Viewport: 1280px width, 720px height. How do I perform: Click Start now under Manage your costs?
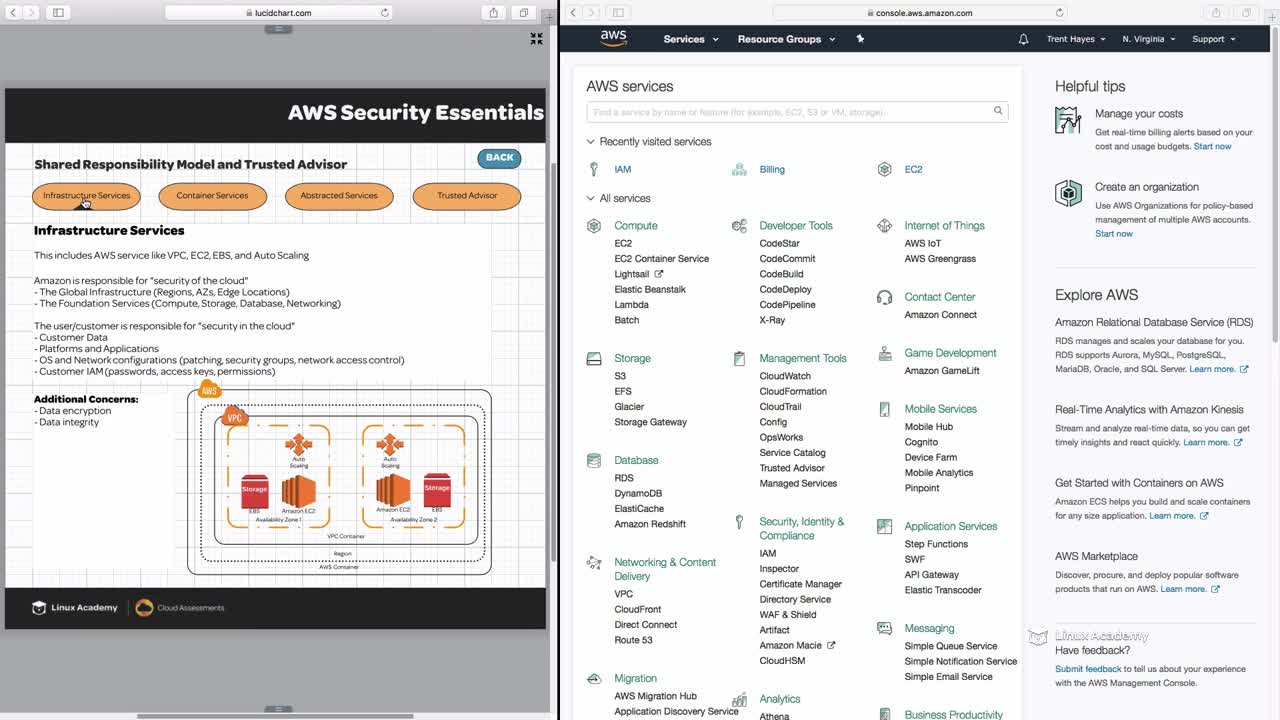click(x=1212, y=146)
